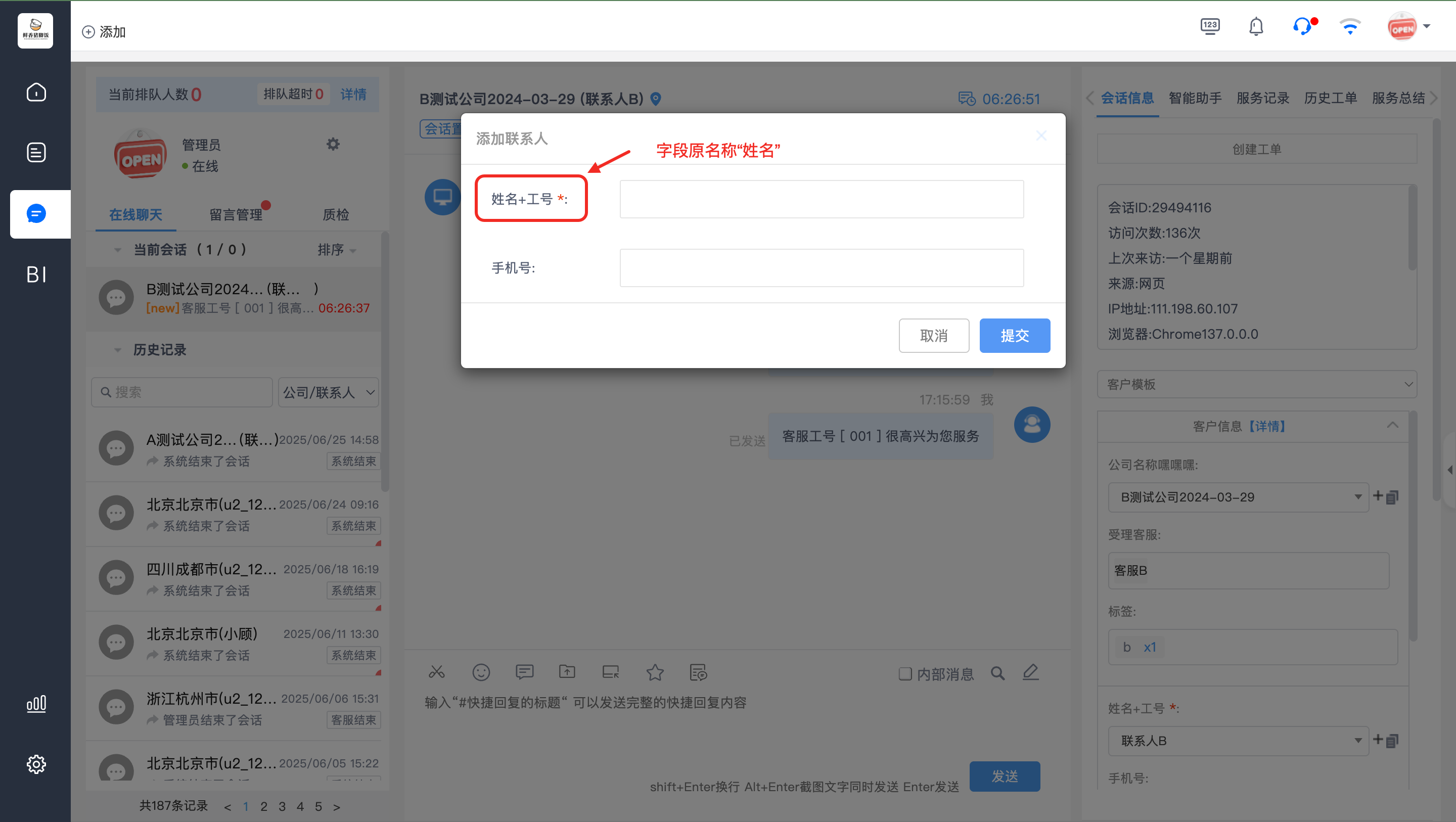Click the location pin beside chat title
Viewport: 1456px width, 822px height.
pyautogui.click(x=656, y=99)
